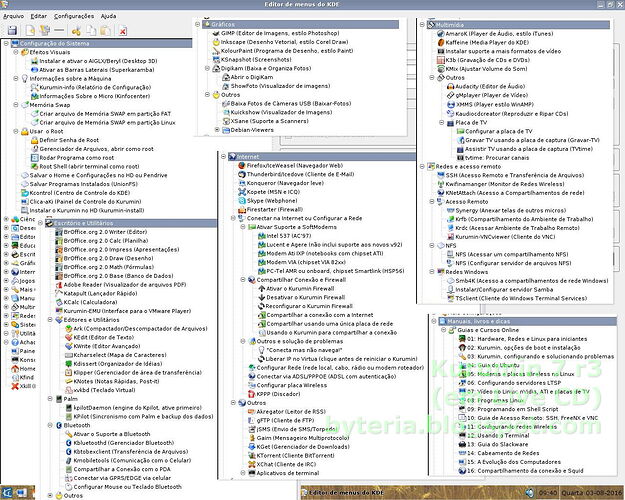The image size is (625, 500).
Task: Select Definir Senha de Root
Action: tap(69, 140)
